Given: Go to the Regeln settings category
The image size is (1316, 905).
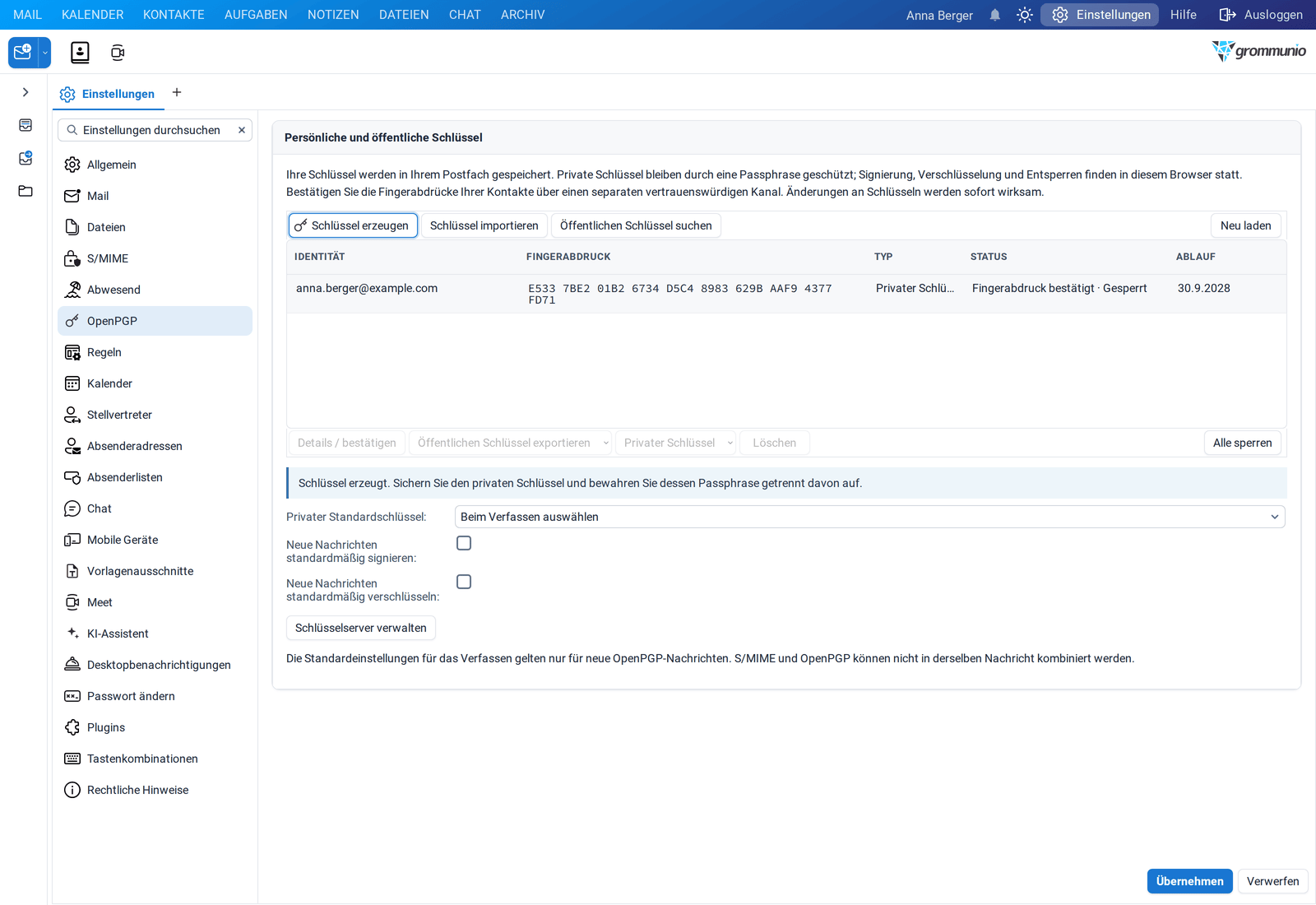Looking at the screenshot, I should 155,352.
